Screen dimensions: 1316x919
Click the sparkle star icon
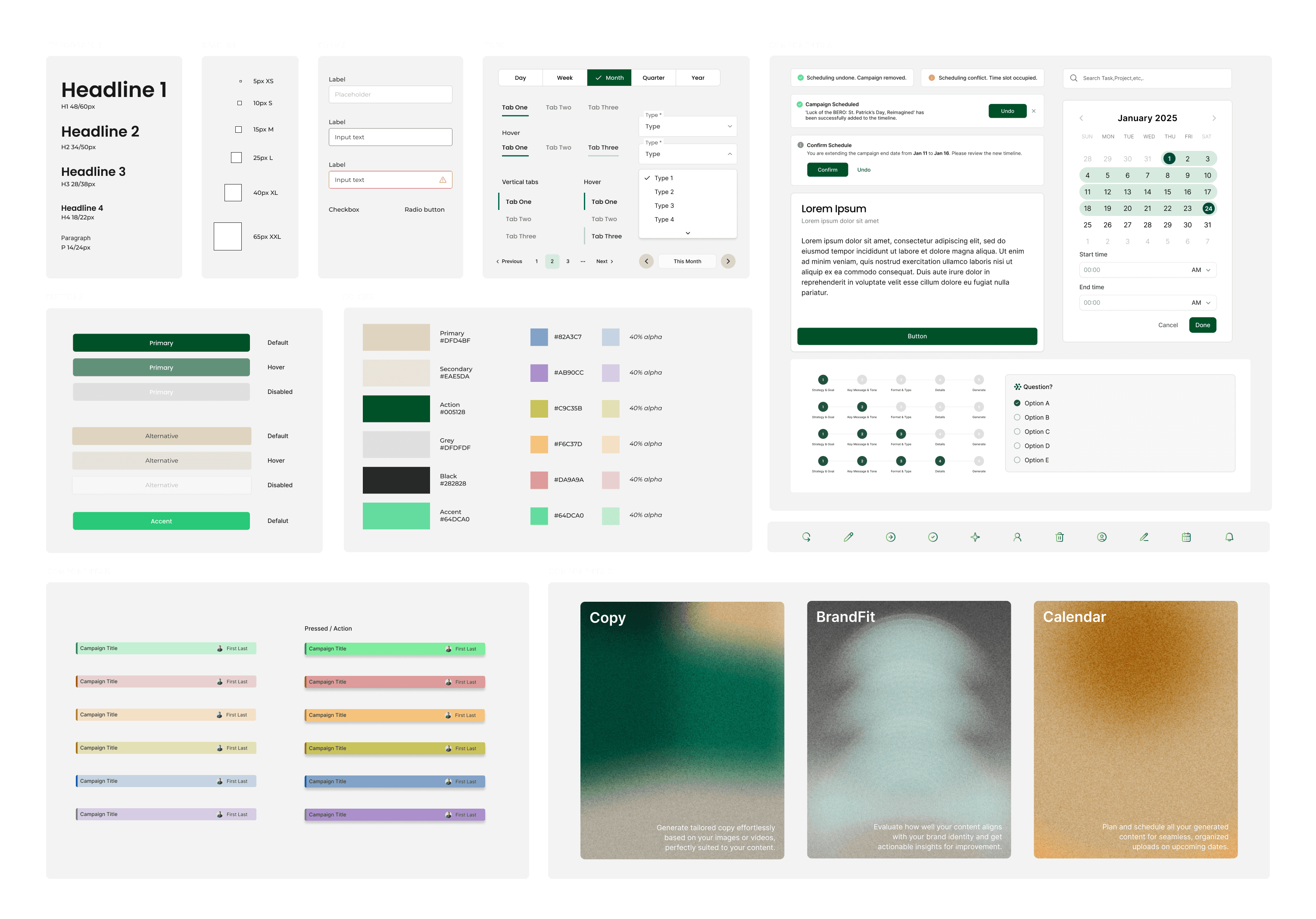pyautogui.click(x=975, y=537)
